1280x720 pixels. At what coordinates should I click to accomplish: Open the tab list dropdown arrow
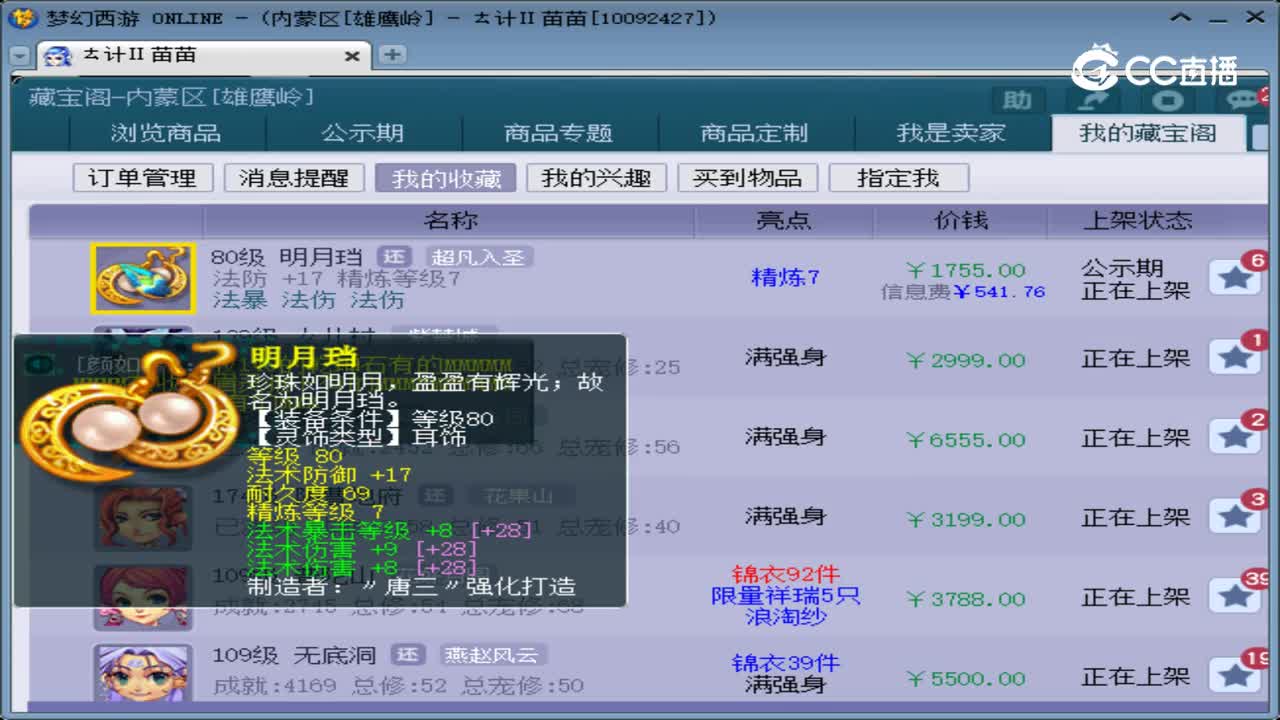pyautogui.click(x=20, y=57)
